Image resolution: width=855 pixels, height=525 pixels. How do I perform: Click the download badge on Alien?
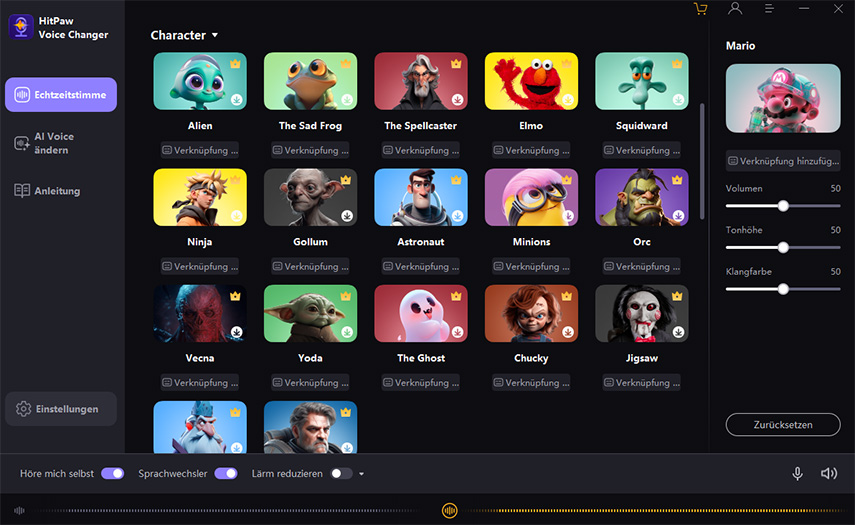point(237,100)
